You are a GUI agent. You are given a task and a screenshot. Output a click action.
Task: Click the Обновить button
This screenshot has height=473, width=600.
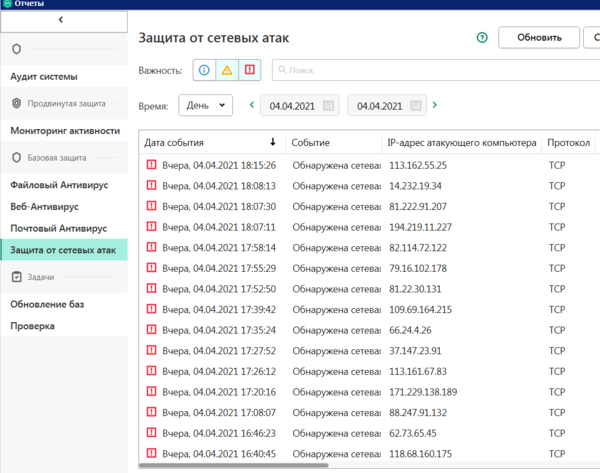[x=538, y=38]
